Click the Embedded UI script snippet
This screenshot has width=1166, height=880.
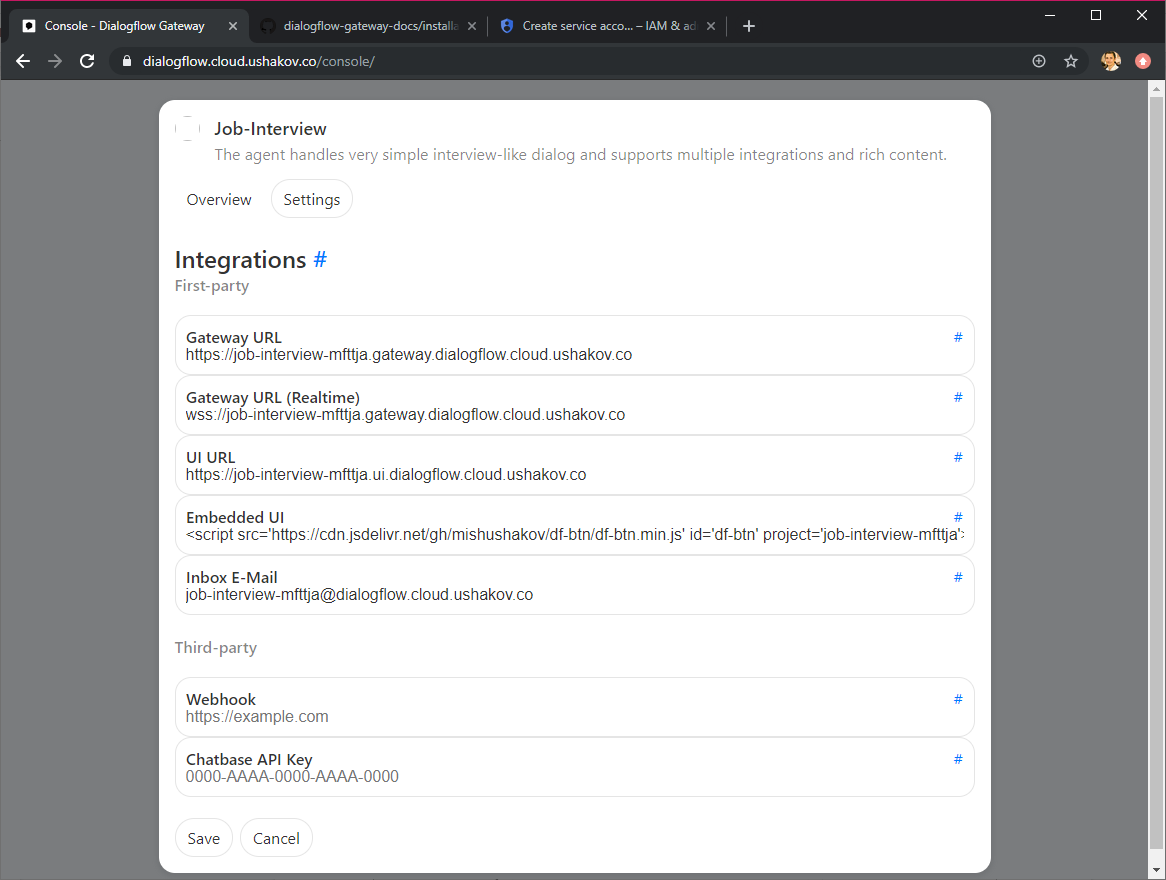pyautogui.click(x=575, y=535)
